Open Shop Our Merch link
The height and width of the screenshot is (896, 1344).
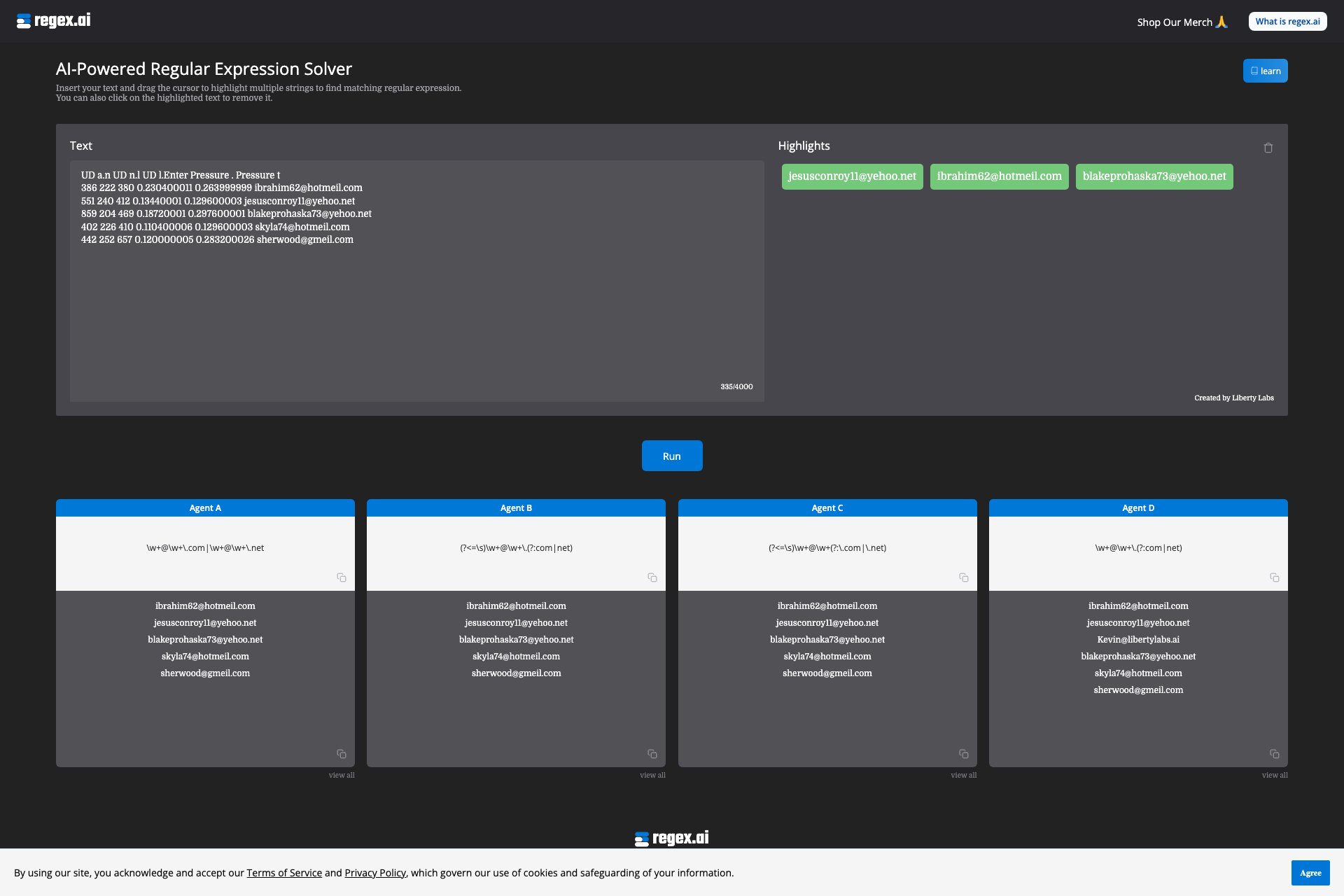(x=1182, y=22)
